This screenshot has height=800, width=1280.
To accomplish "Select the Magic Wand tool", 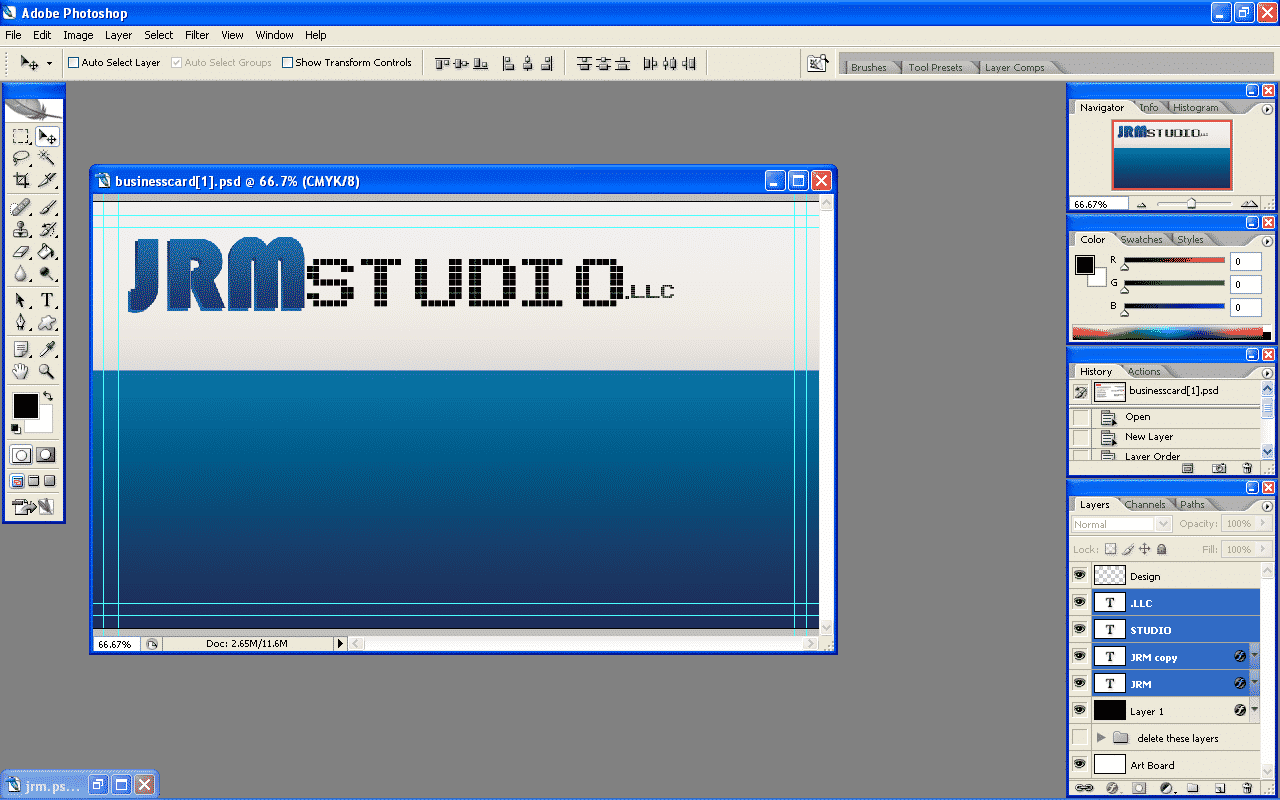I will 46,159.
